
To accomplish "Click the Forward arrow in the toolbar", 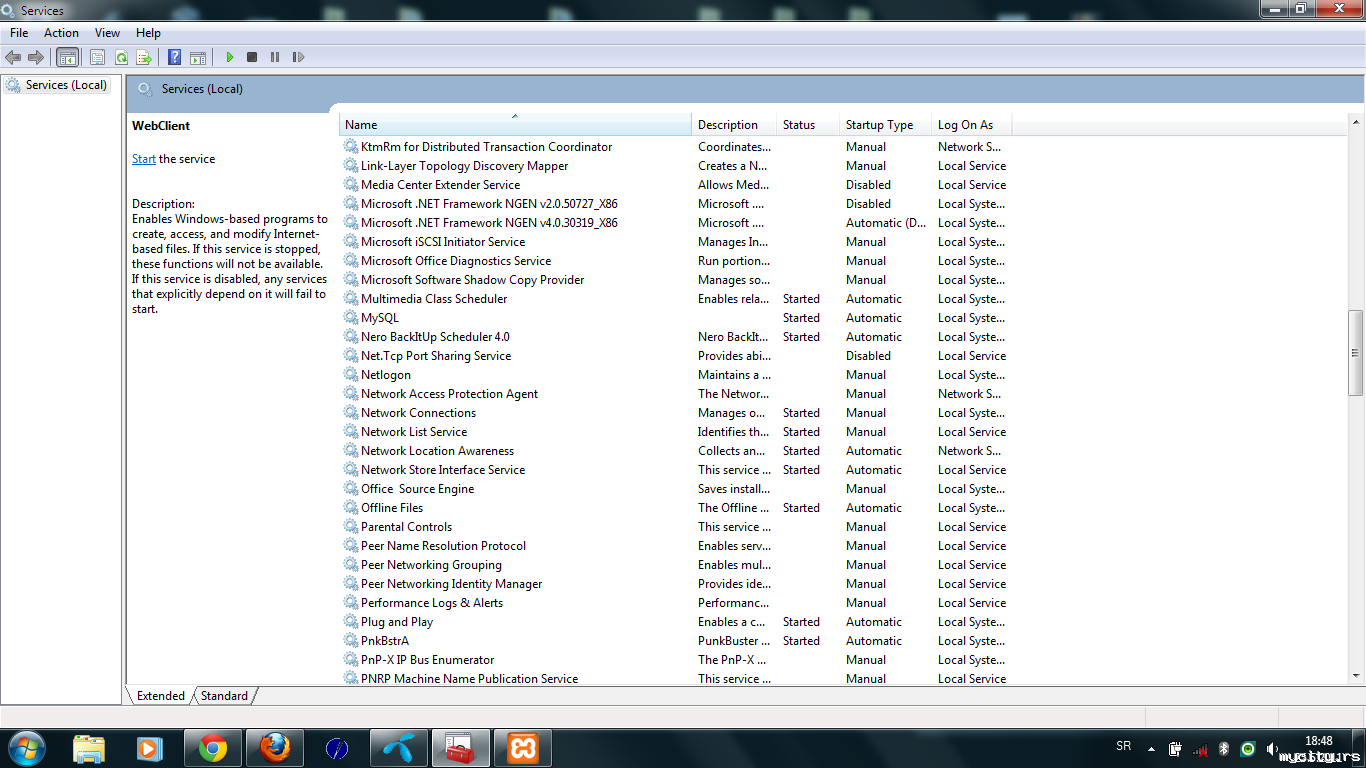I will point(36,57).
